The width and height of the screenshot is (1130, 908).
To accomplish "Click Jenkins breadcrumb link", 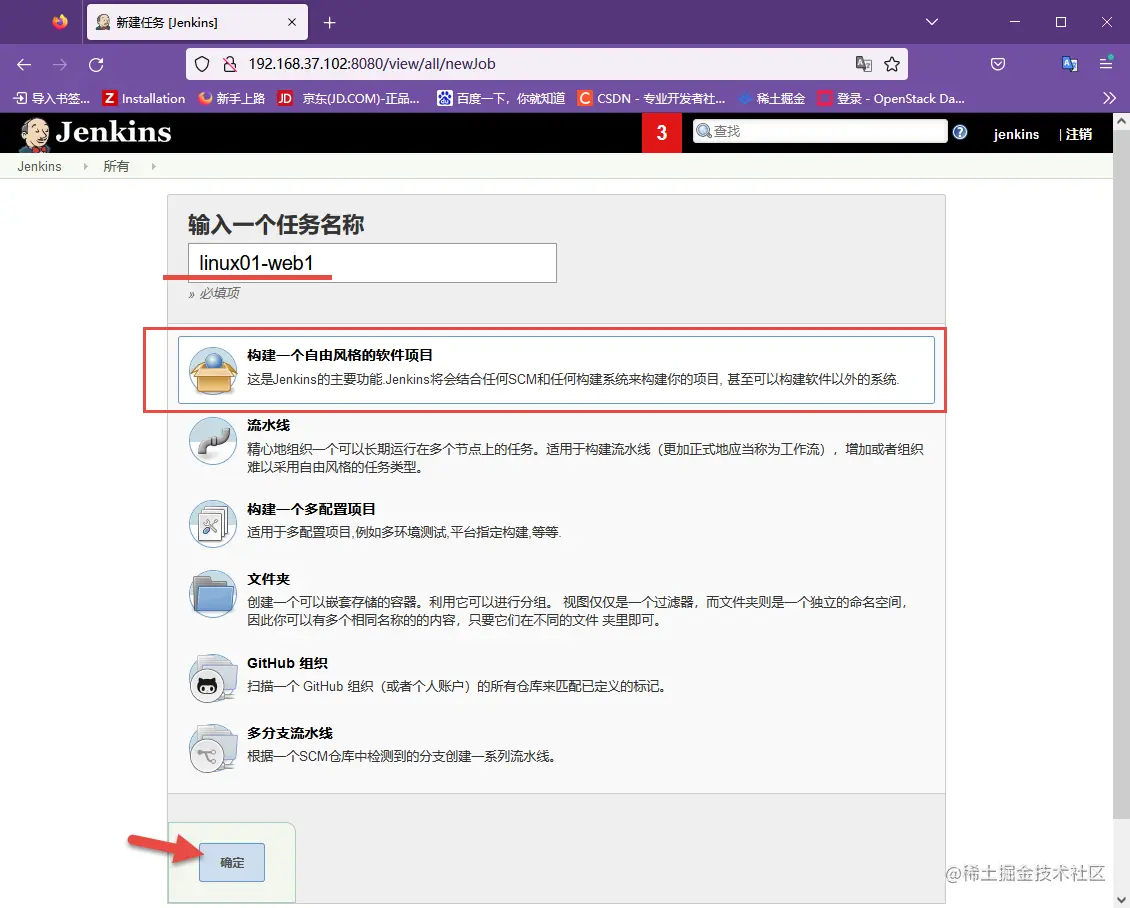I will 40,166.
